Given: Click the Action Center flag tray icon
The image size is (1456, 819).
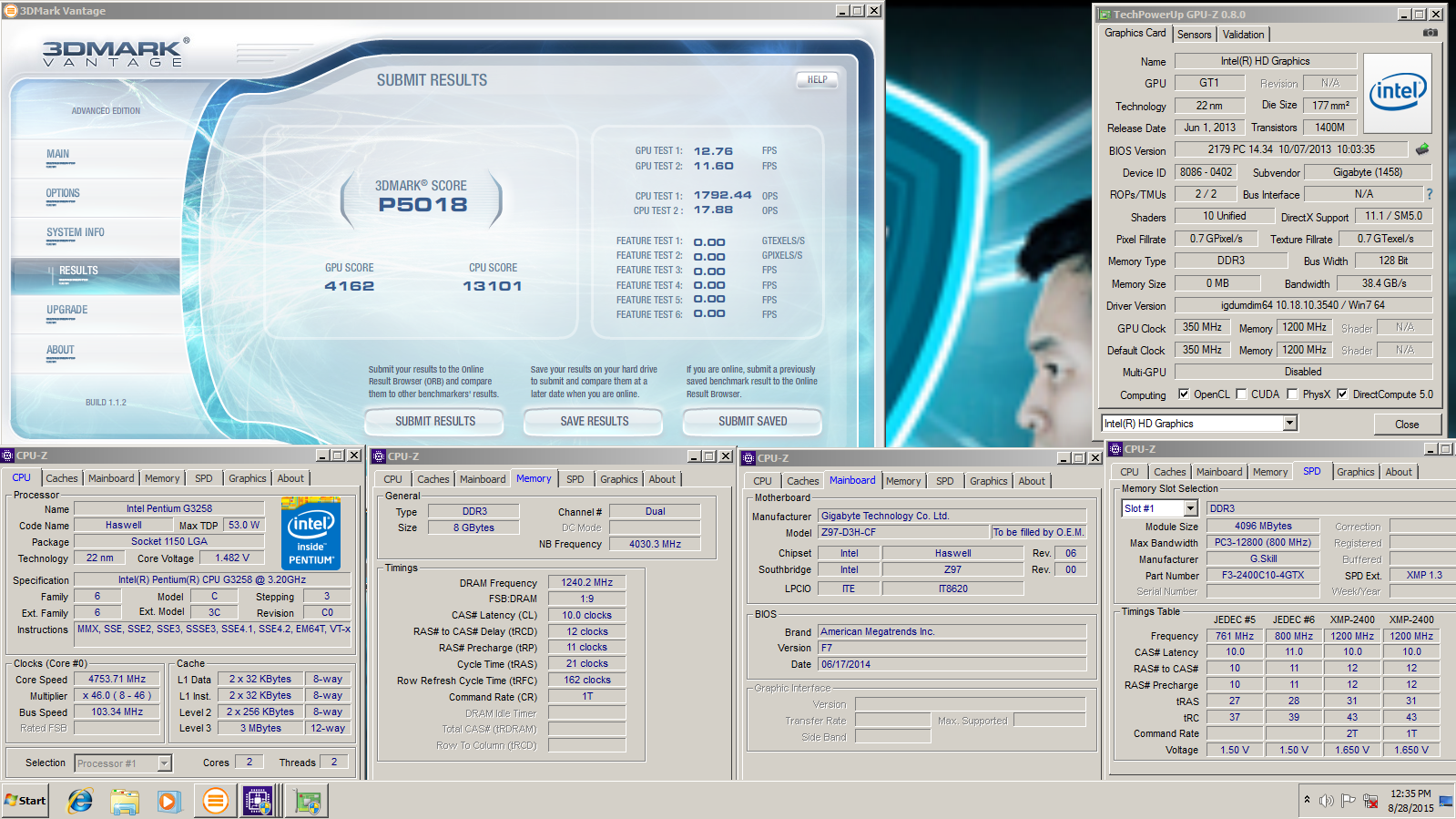Looking at the screenshot, I should coord(1349,801).
